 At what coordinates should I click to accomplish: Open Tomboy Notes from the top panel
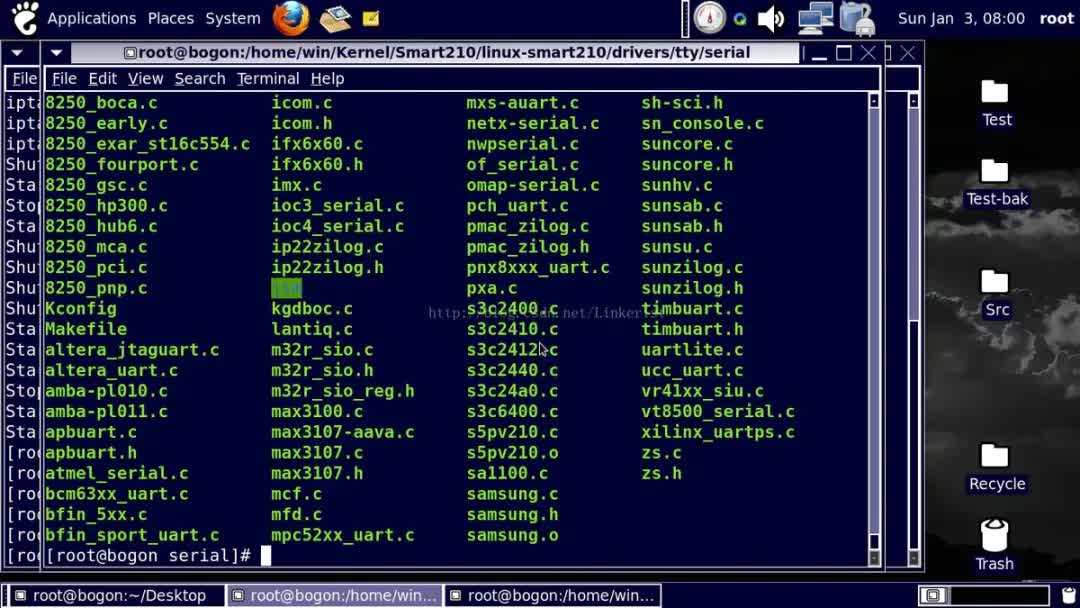(x=371, y=18)
